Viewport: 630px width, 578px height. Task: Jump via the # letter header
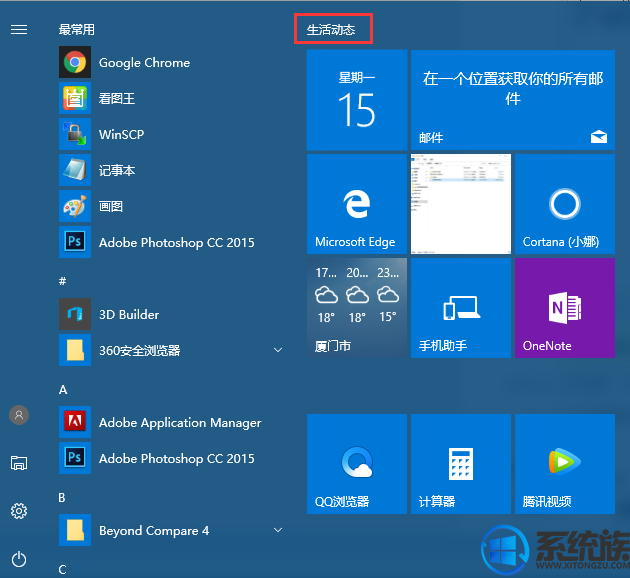[62, 281]
